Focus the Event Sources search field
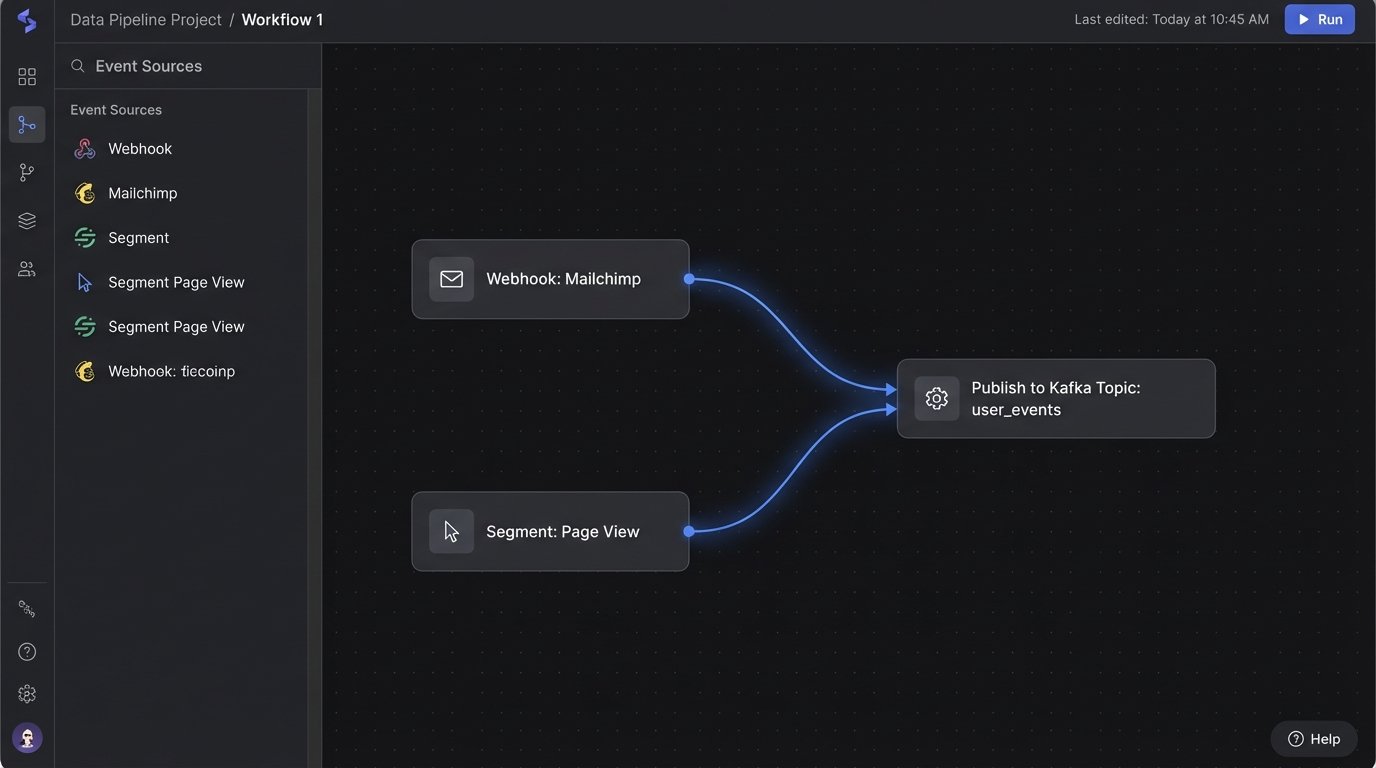Screen dimensions: 1376x768 [190, 66]
